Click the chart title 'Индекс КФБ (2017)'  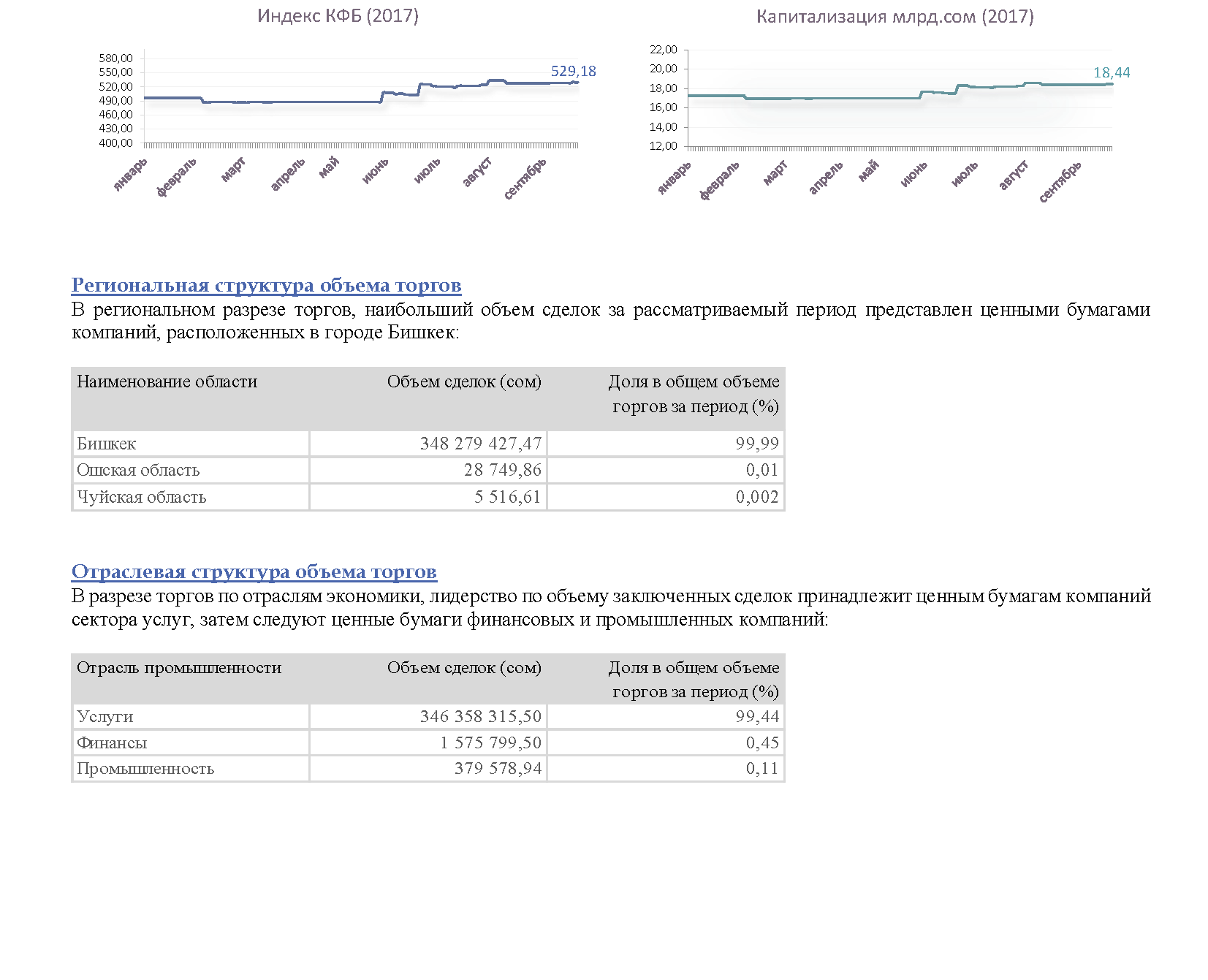338,16
